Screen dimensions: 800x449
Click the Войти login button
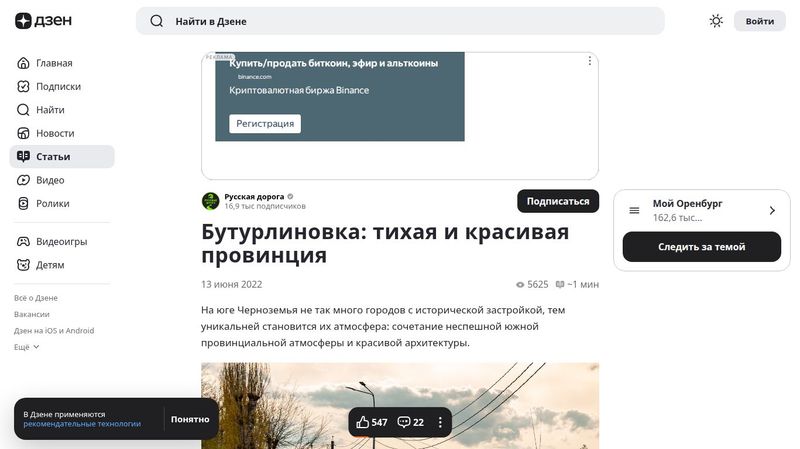759,21
